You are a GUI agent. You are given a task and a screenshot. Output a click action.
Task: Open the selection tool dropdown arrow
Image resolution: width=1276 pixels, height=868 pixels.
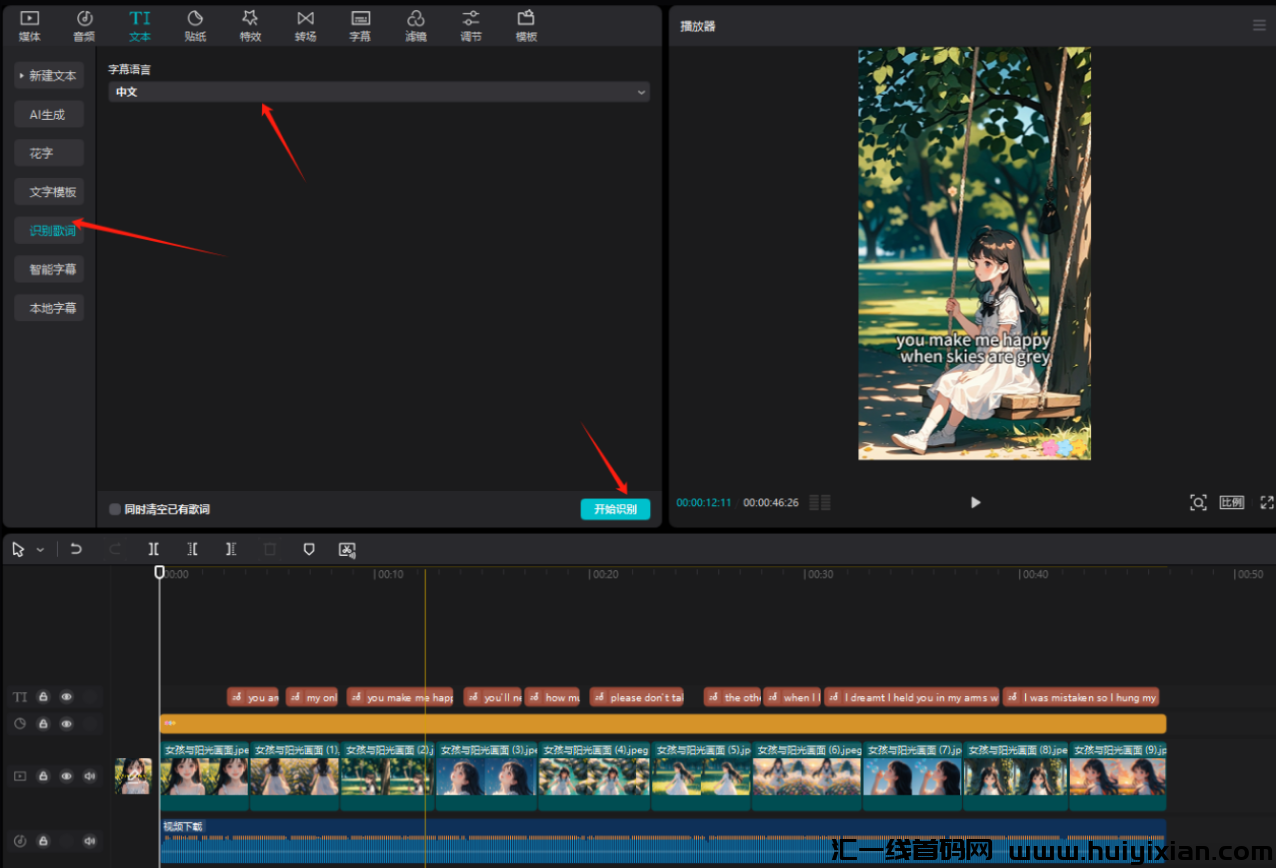coord(40,550)
